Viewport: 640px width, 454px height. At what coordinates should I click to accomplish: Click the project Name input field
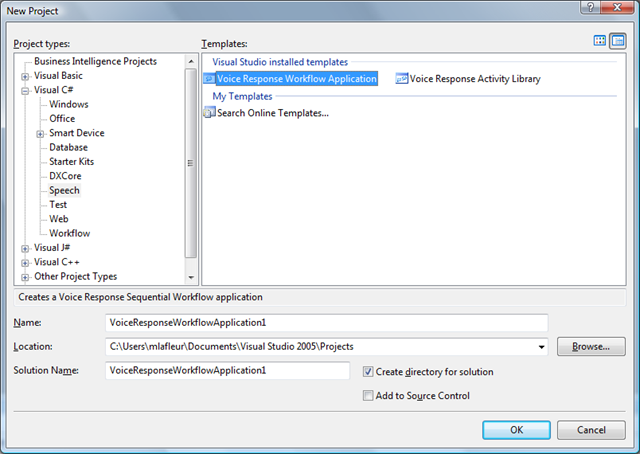(327, 323)
